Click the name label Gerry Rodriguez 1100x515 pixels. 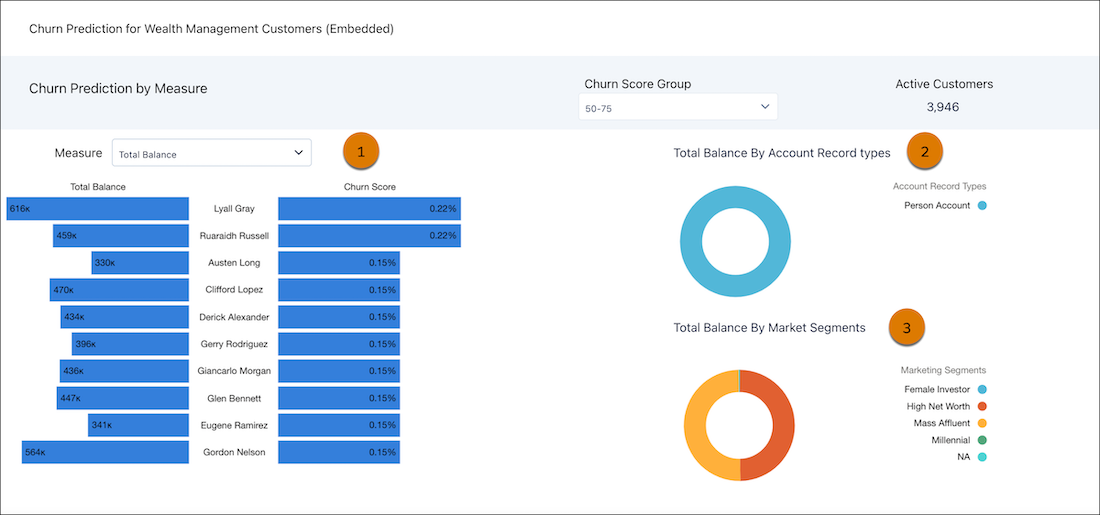coord(234,344)
